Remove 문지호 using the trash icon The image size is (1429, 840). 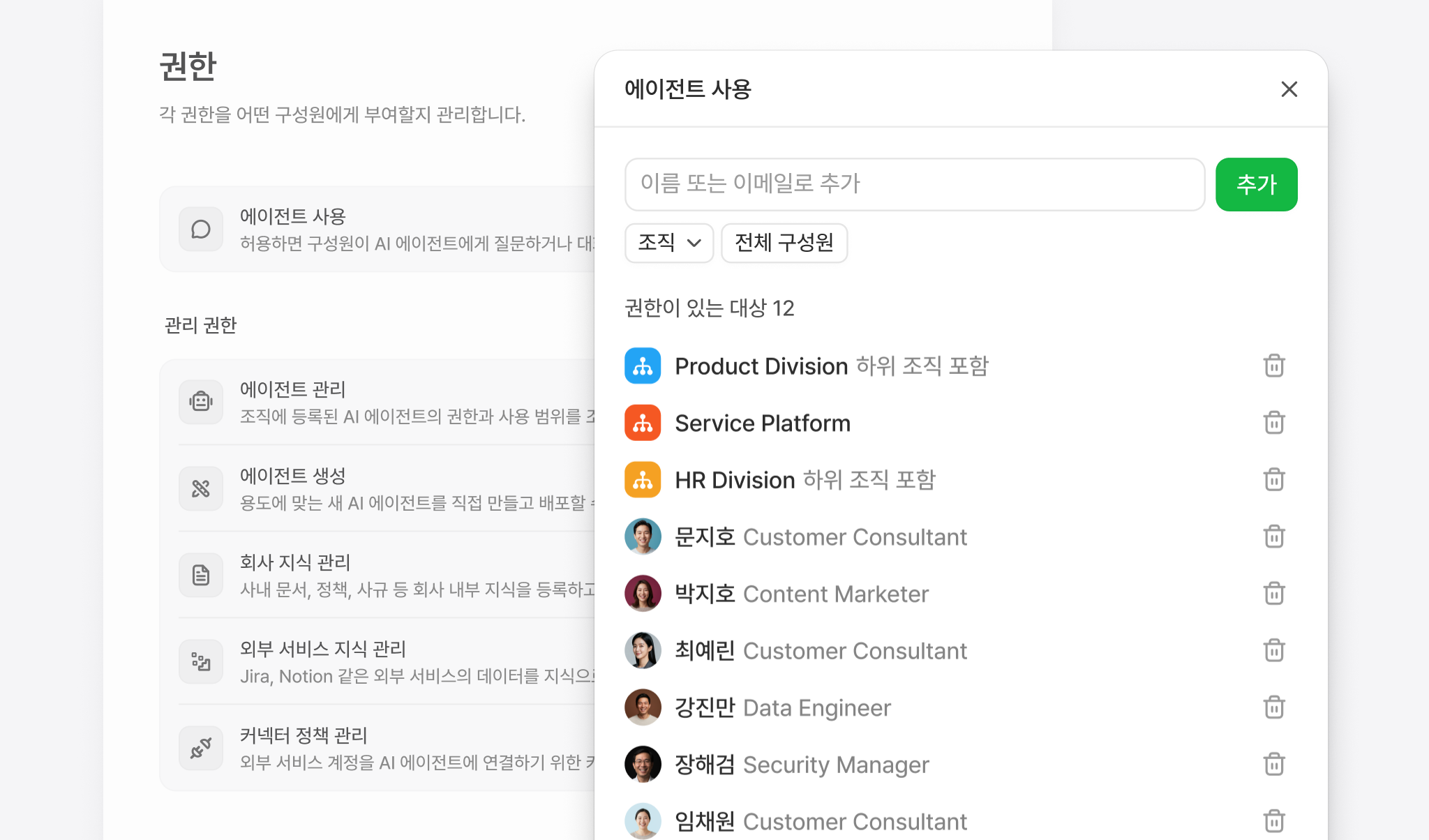[1274, 537]
